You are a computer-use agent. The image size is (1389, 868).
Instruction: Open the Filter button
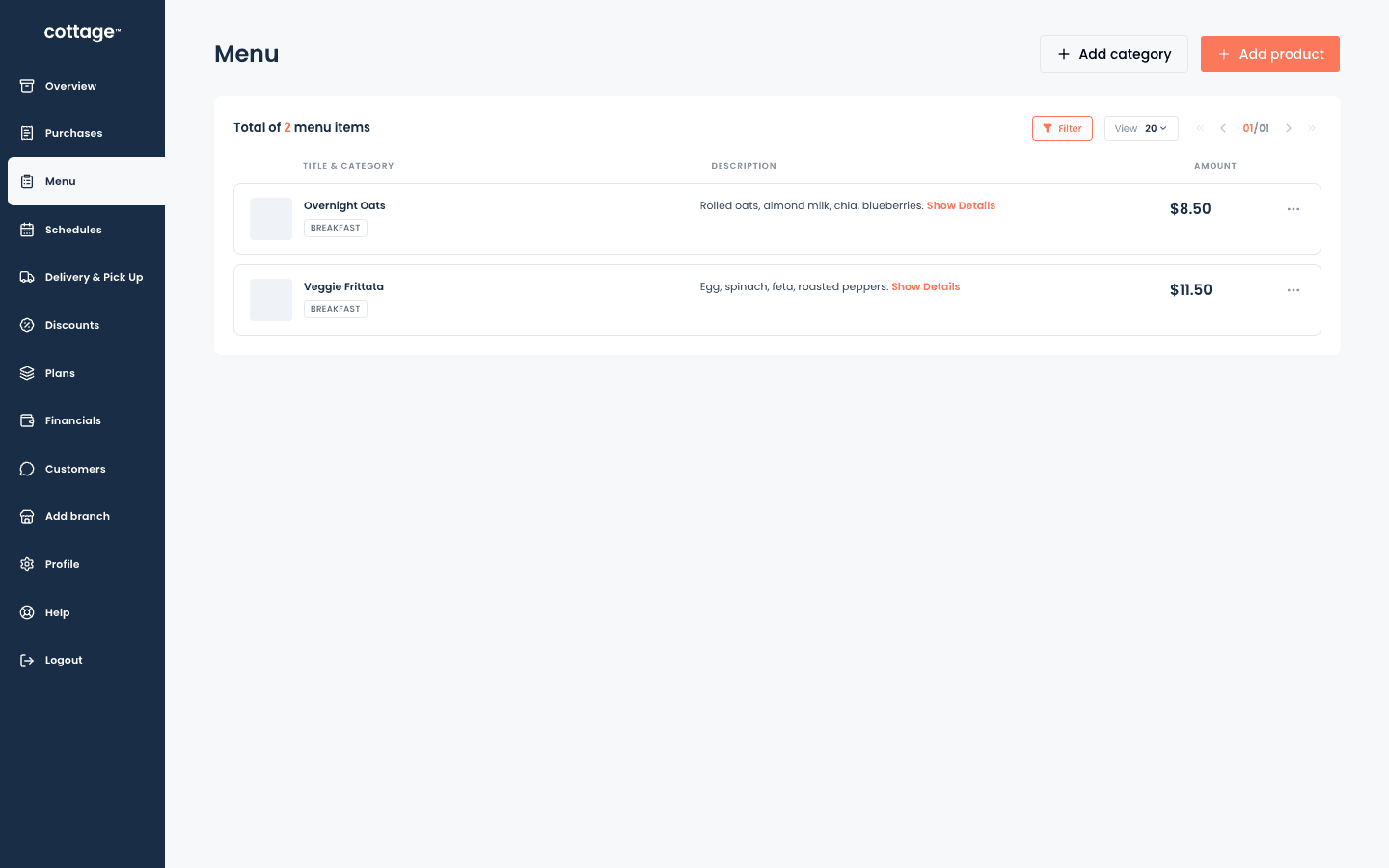coord(1062,128)
